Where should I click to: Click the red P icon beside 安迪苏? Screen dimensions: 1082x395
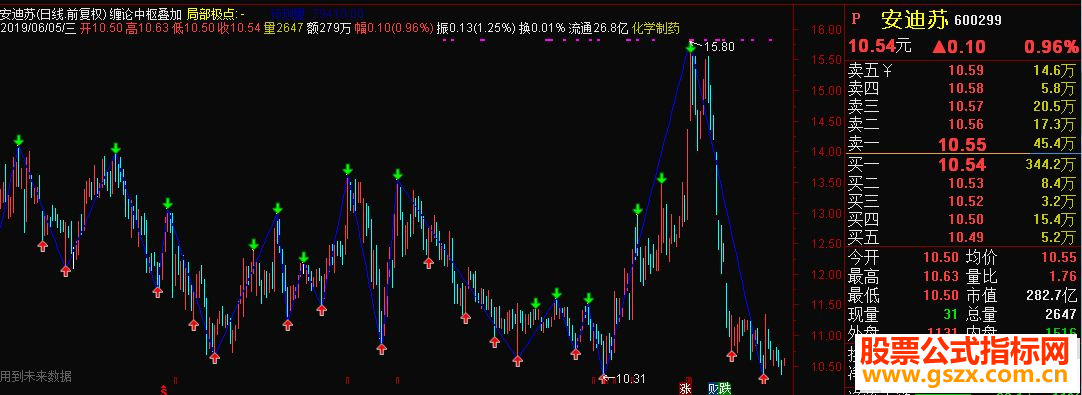click(856, 19)
